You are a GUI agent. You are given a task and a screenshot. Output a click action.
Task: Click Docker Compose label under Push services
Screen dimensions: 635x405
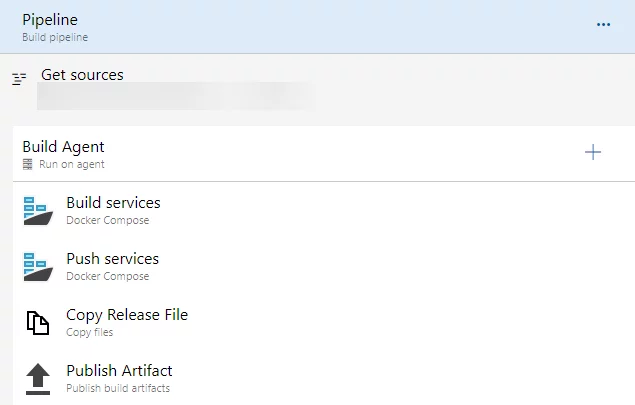pyautogui.click(x=108, y=276)
